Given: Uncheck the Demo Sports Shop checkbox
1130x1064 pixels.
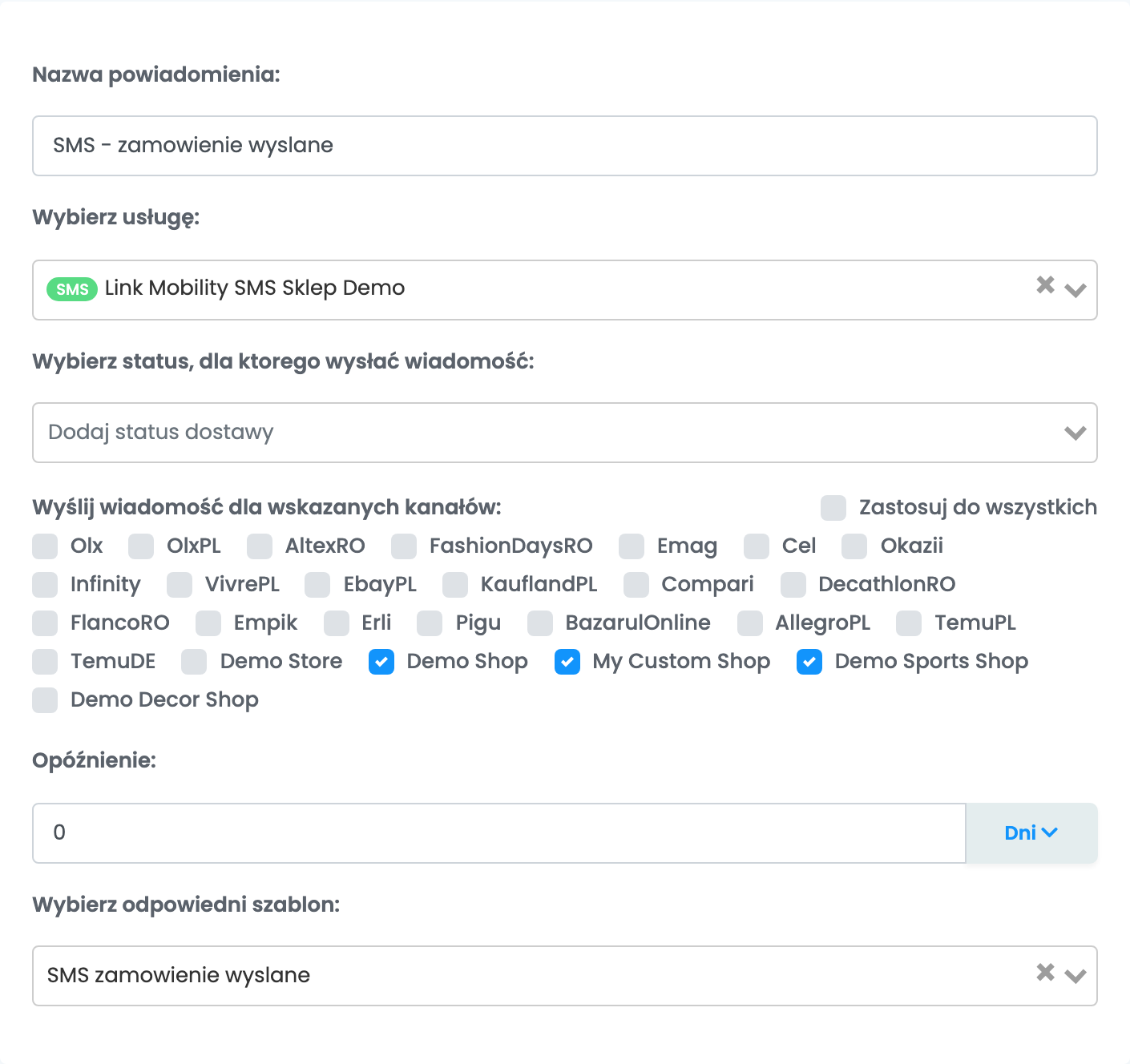Looking at the screenshot, I should [x=809, y=662].
